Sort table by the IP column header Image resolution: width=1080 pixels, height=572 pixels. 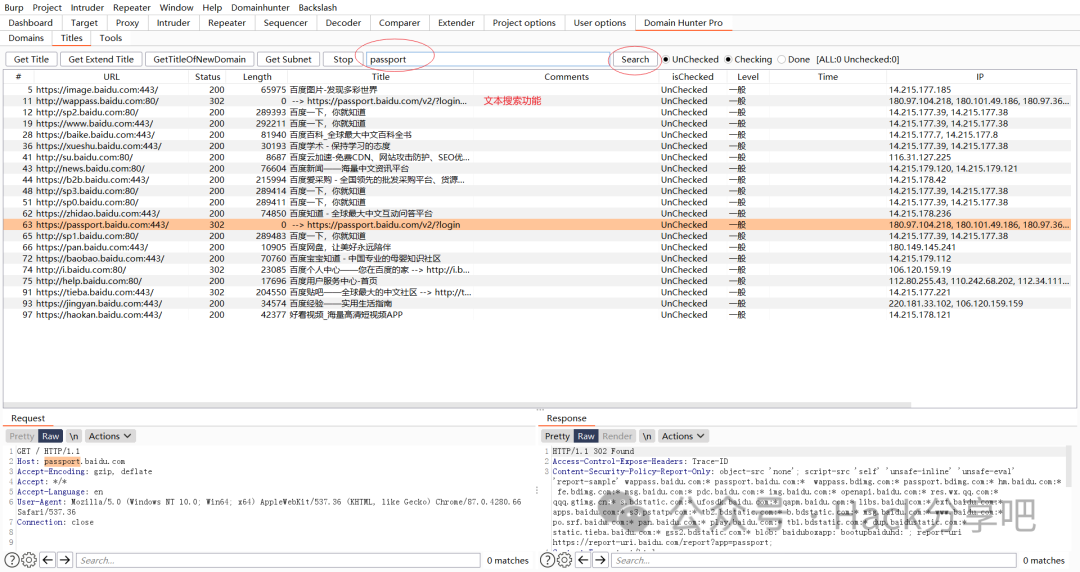coord(979,77)
